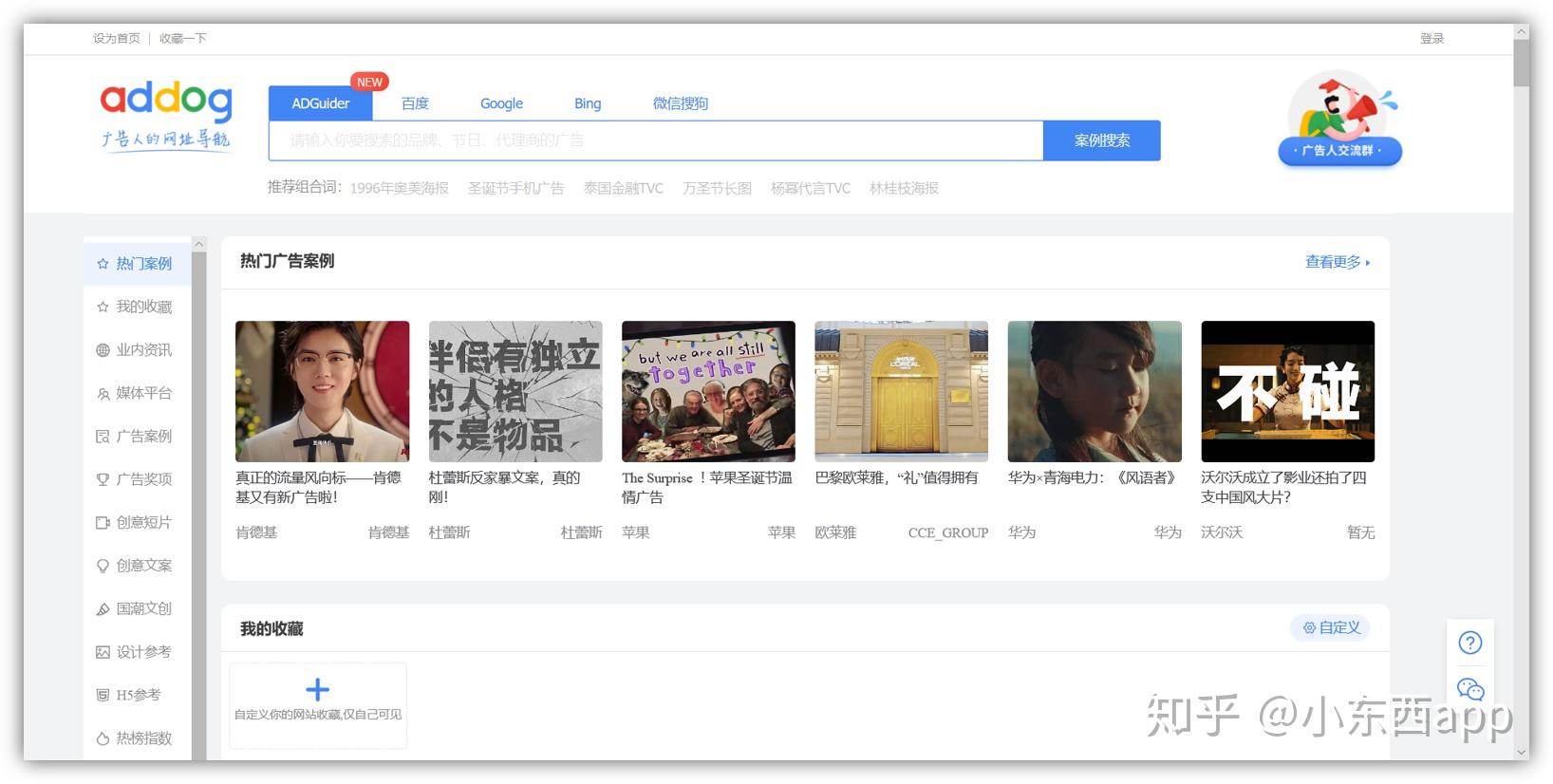Viewport: 1553px width, 784px height.
Task: Click the CCE_GROUP agency label
Action: tap(947, 532)
